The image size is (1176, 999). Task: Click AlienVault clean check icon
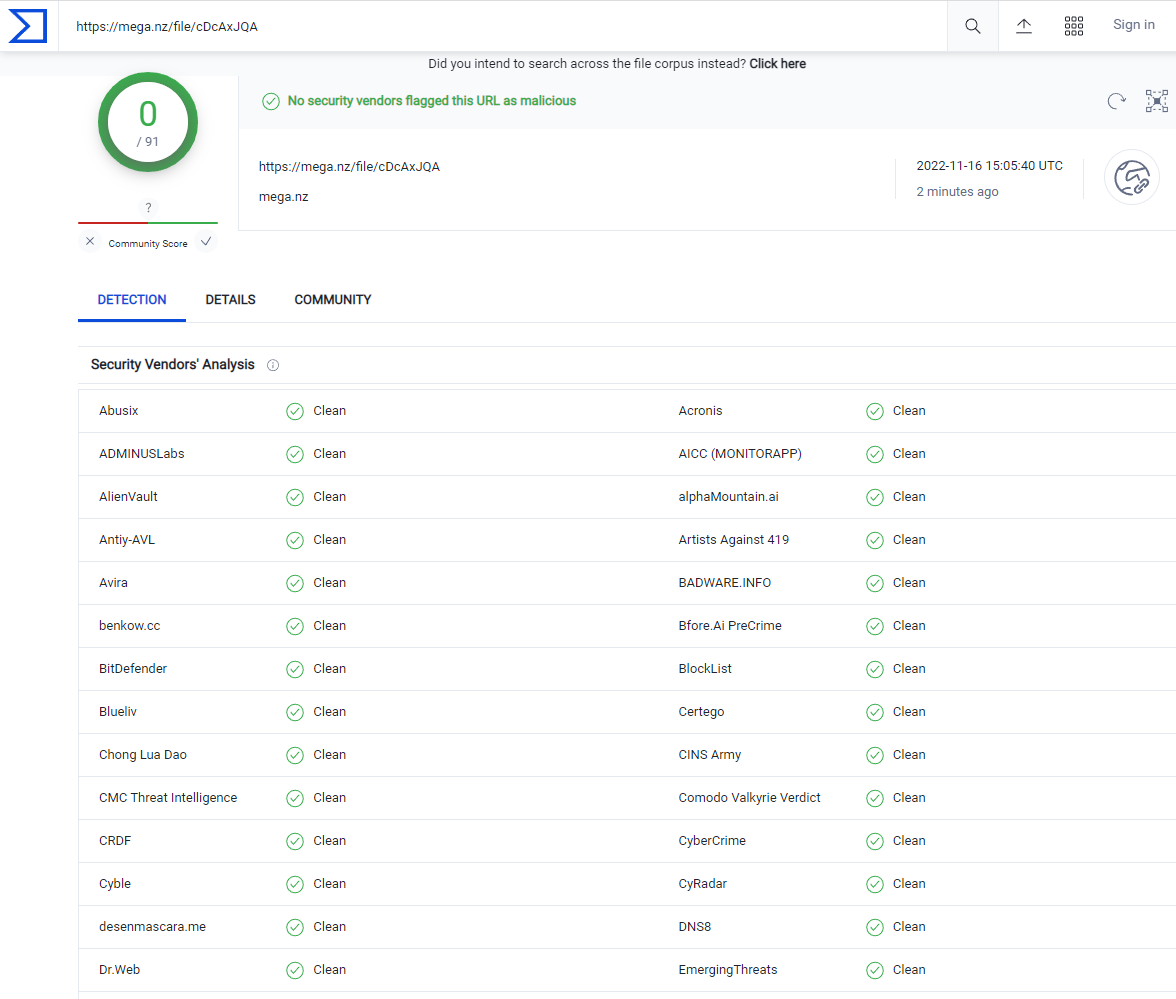coord(295,497)
